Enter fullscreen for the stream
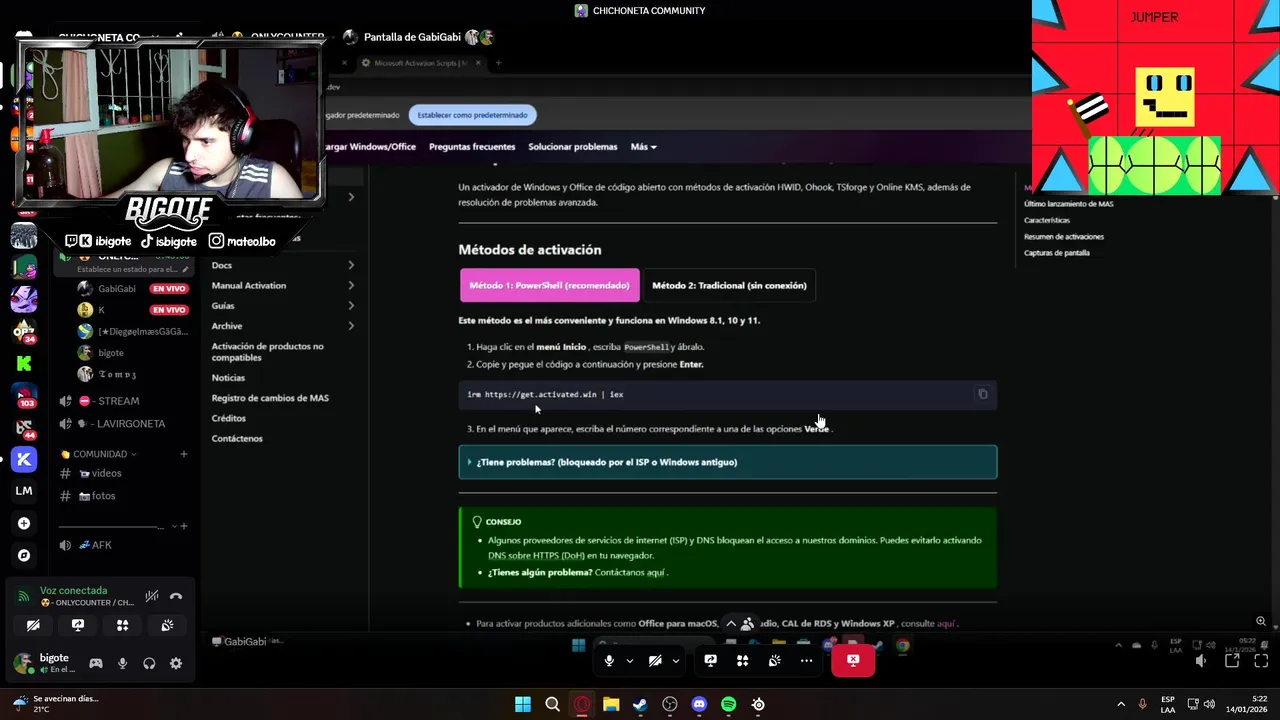The width and height of the screenshot is (1280, 720). tap(1262, 661)
